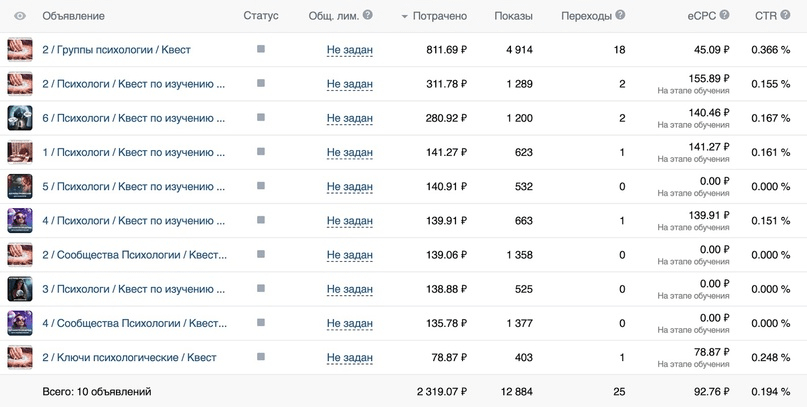Toggle status of Ключи психологические ad
Image resolution: width=807 pixels, height=407 pixels.
261,356
